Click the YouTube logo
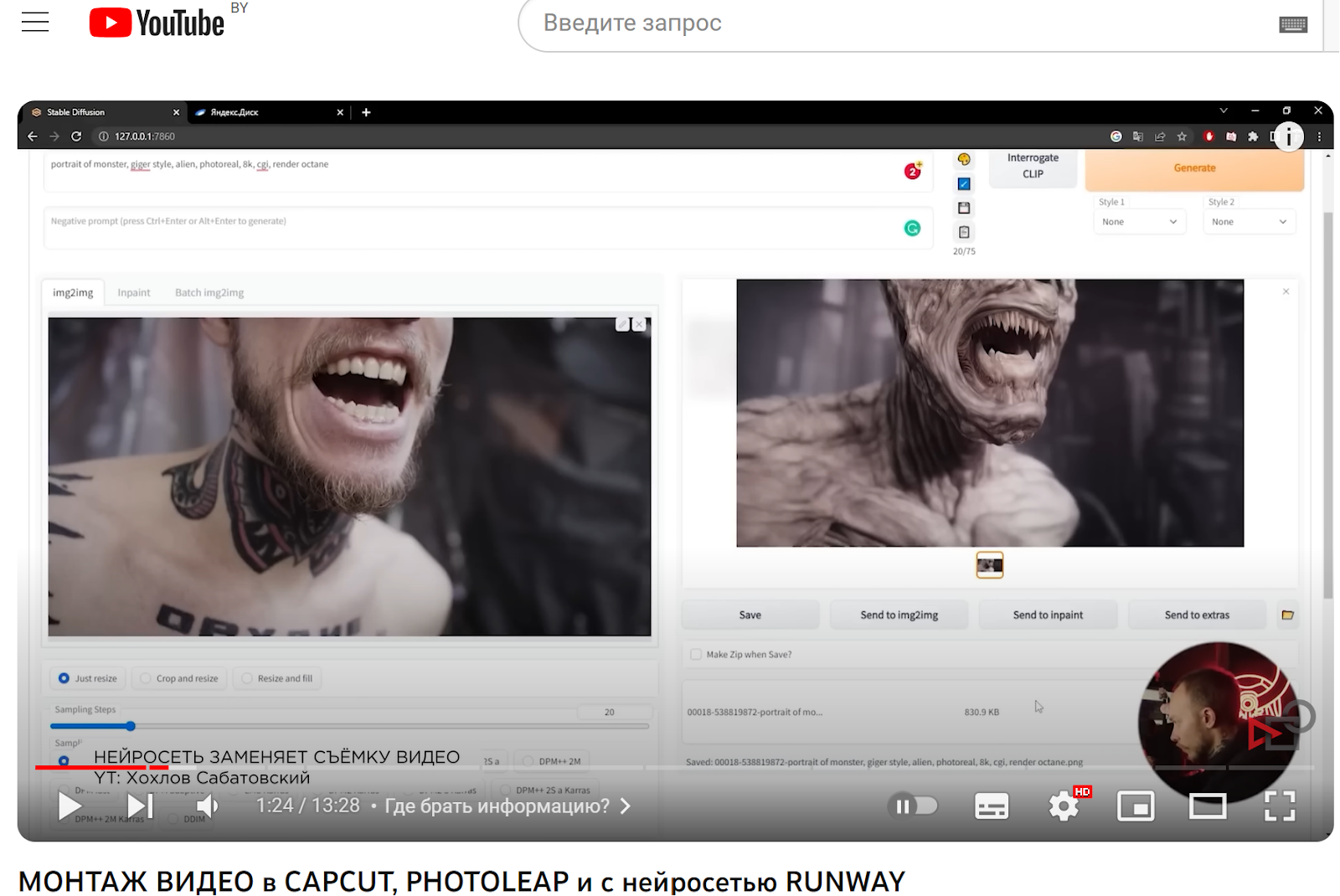This screenshot has height=896, width=1340. (157, 23)
